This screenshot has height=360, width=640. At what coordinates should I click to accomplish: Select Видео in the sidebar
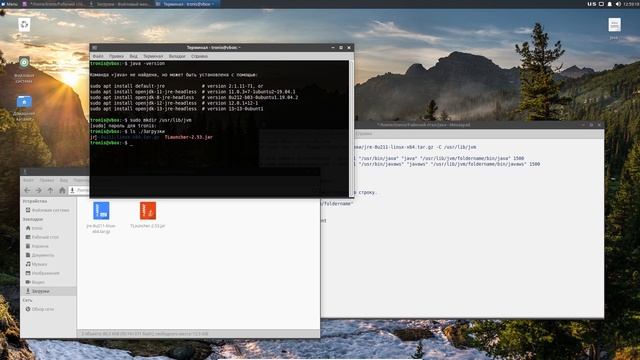pos(48,282)
